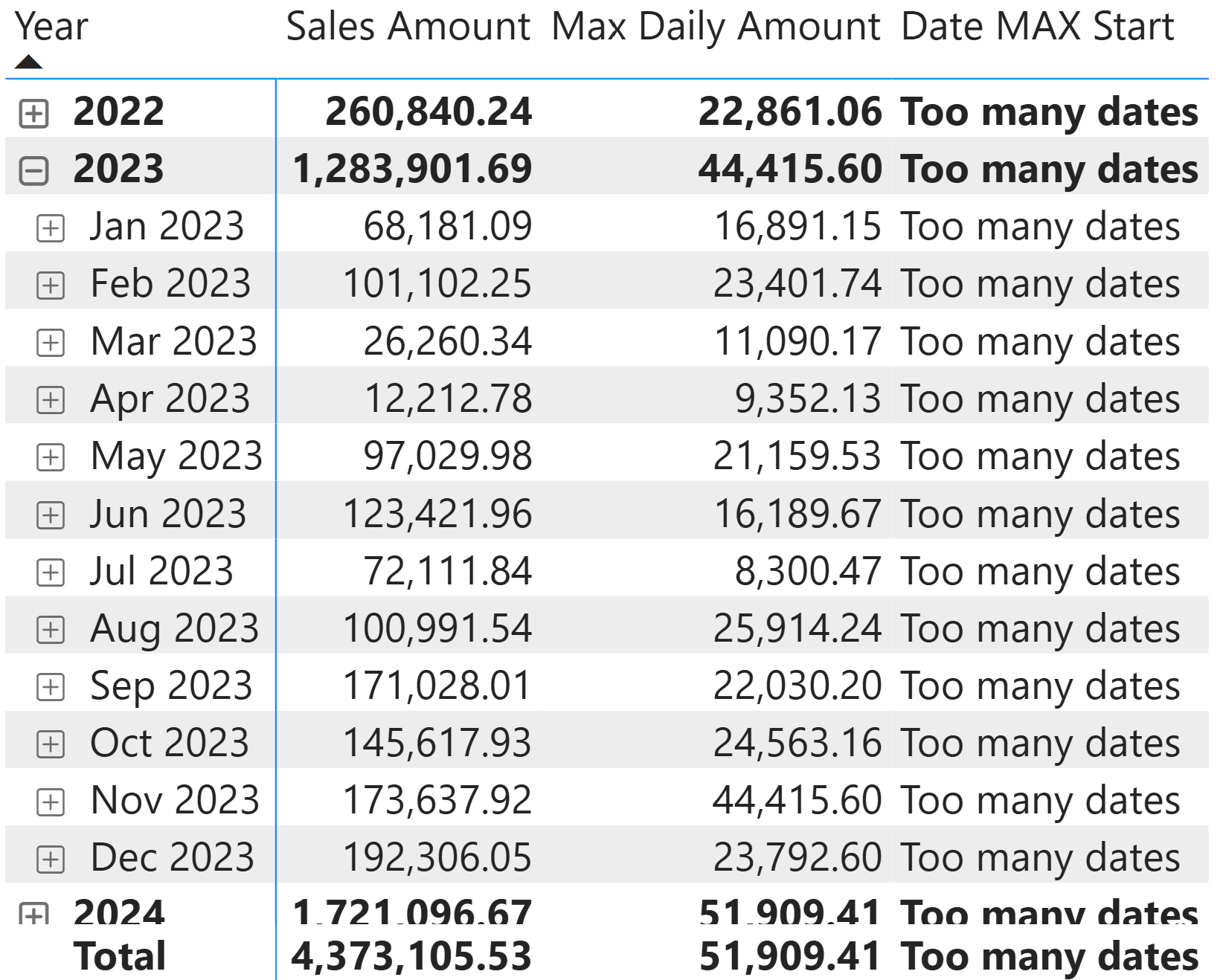Expand the Sep 2023 month row

point(51,687)
